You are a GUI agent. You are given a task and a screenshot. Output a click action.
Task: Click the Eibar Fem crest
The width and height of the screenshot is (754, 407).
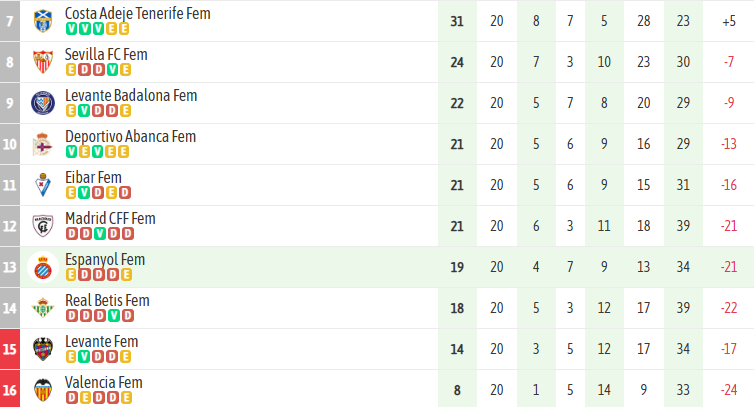pos(43,185)
